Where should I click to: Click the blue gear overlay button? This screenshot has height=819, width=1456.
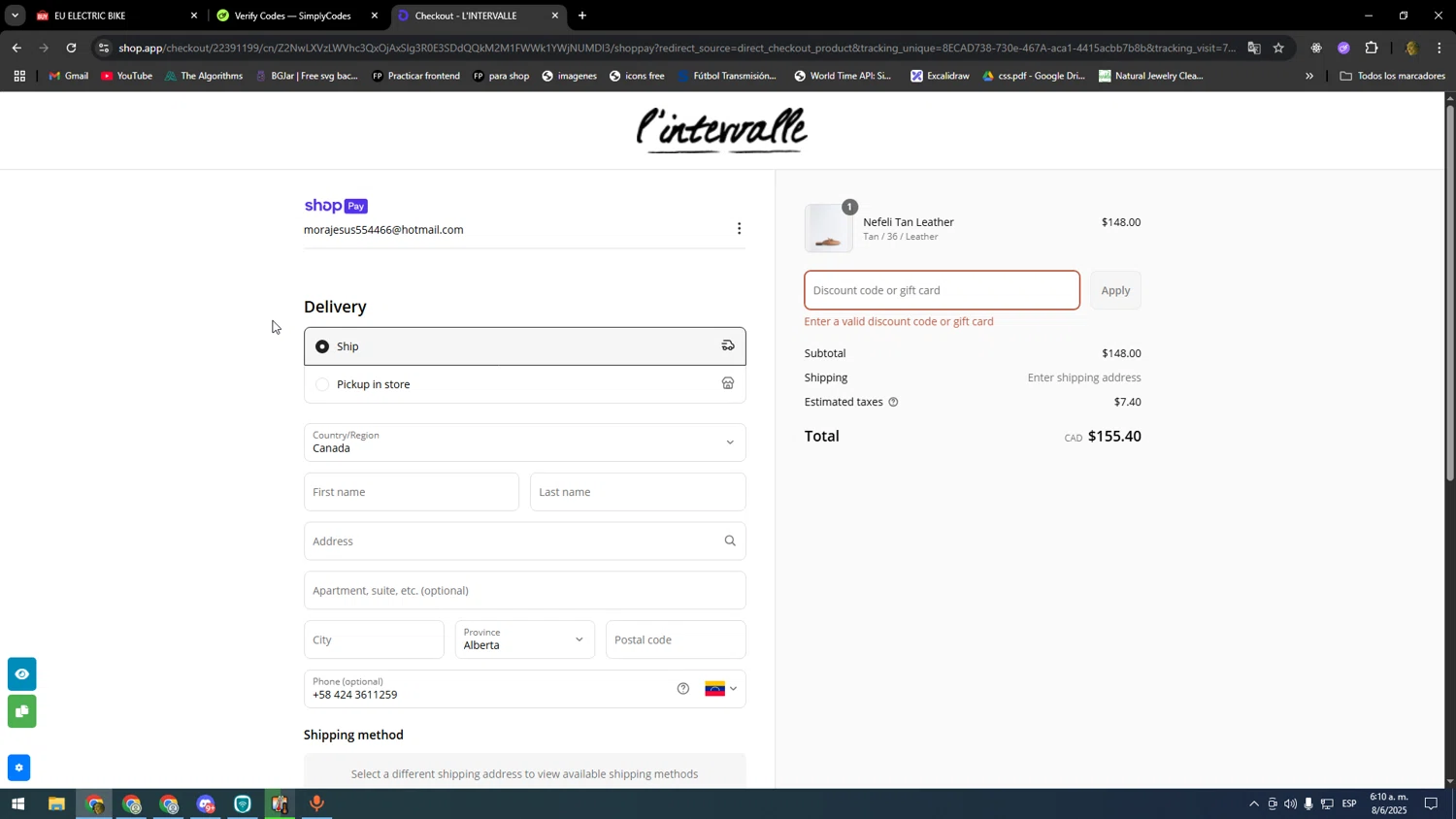point(18,768)
